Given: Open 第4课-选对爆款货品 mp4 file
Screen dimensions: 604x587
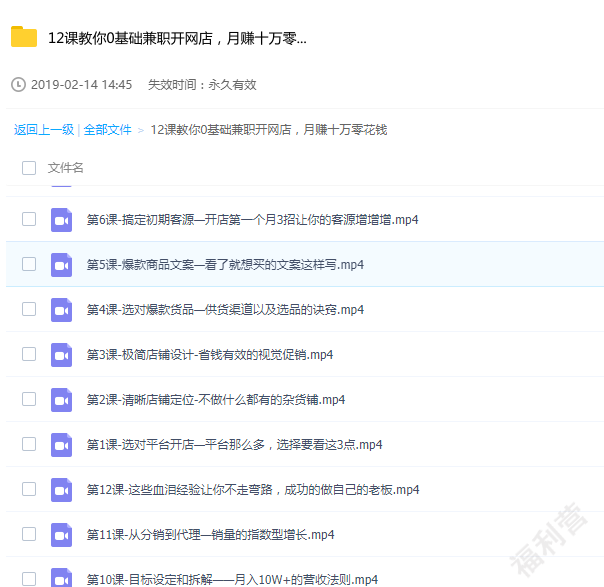Looking at the screenshot, I should 225,310.
